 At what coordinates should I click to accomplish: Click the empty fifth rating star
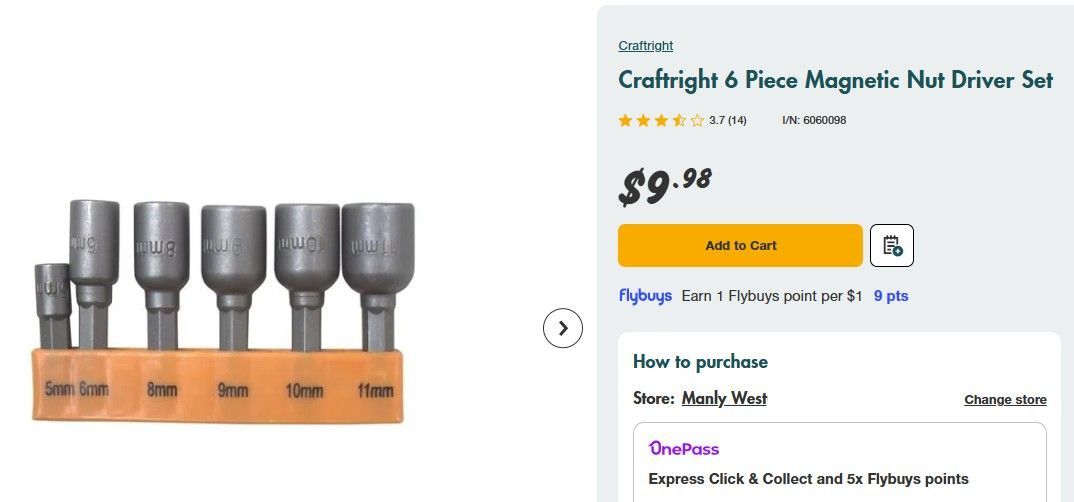pos(698,121)
